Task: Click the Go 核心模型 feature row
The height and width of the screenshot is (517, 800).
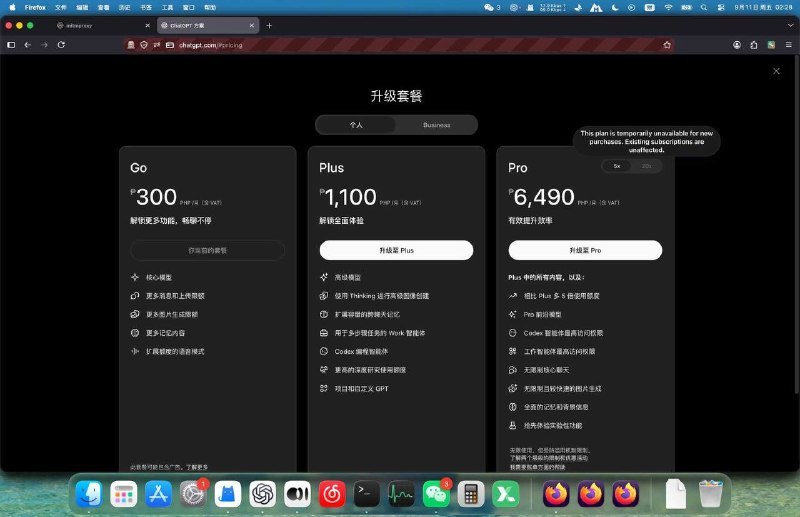Action: [x=151, y=277]
